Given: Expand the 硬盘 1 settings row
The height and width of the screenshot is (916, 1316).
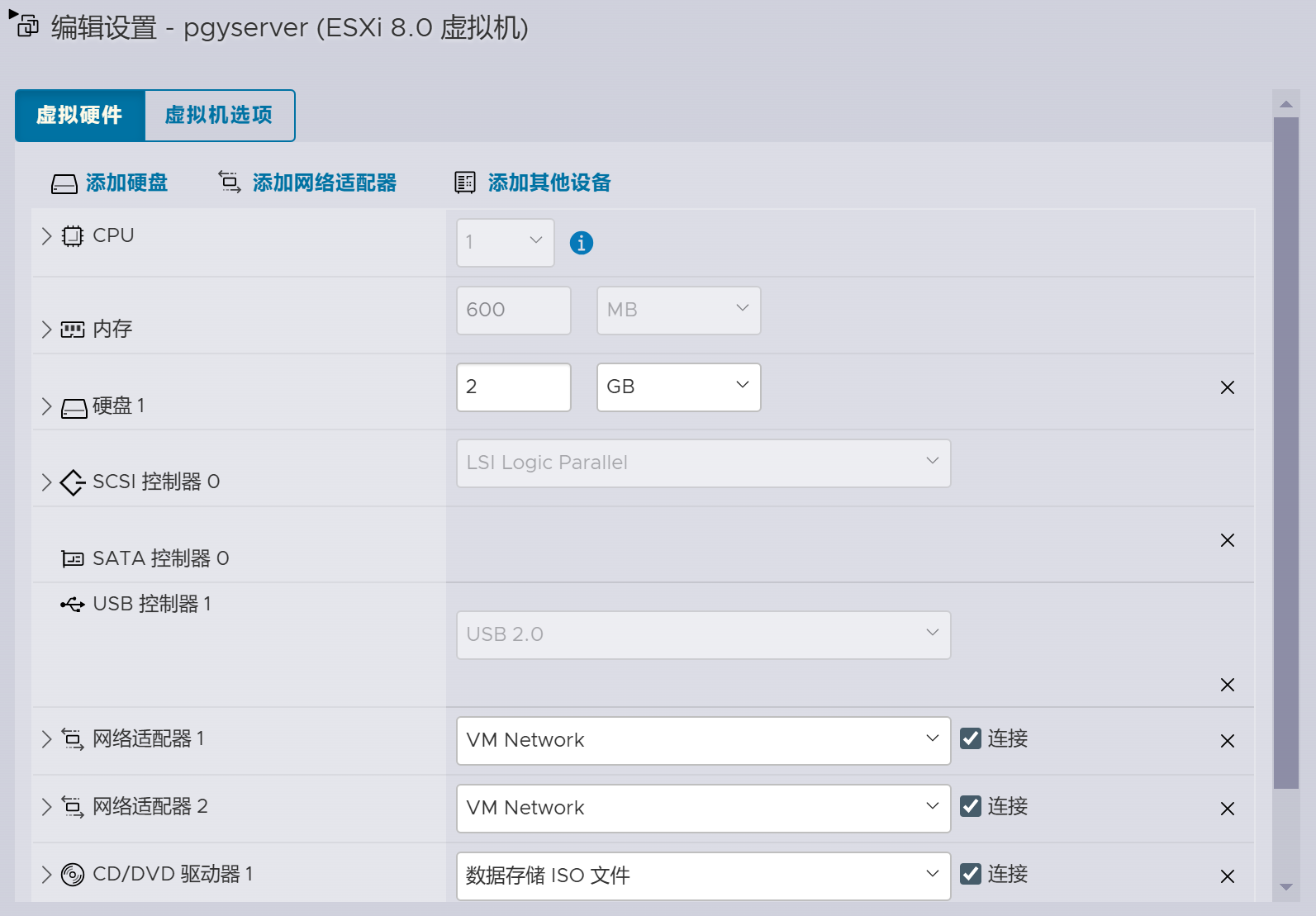Looking at the screenshot, I should pos(47,406).
